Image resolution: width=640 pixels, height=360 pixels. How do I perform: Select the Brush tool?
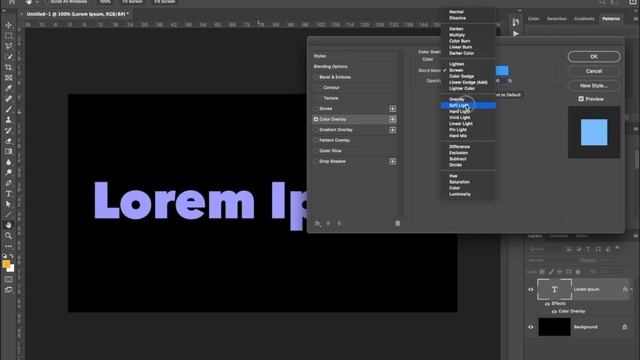tap(8, 109)
